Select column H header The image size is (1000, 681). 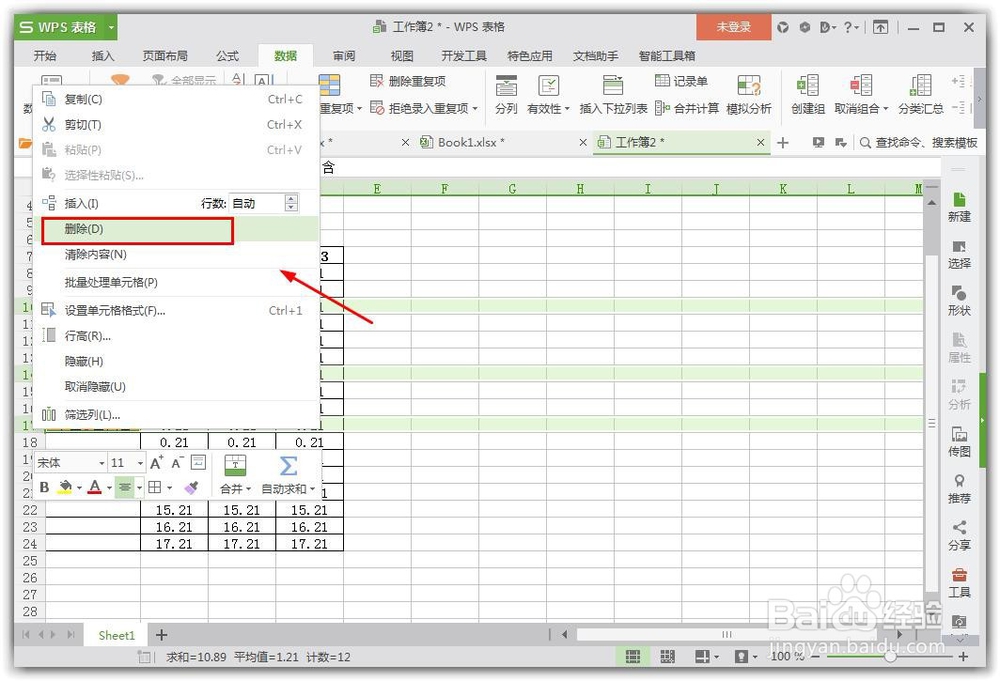point(580,189)
